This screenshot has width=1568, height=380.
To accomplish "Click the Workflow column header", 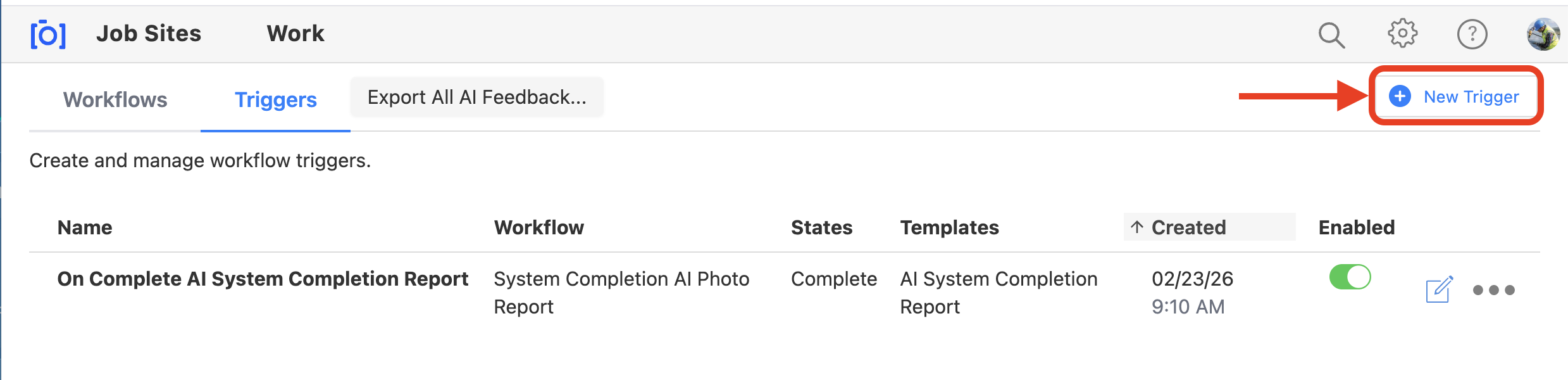I will pyautogui.click(x=538, y=227).
